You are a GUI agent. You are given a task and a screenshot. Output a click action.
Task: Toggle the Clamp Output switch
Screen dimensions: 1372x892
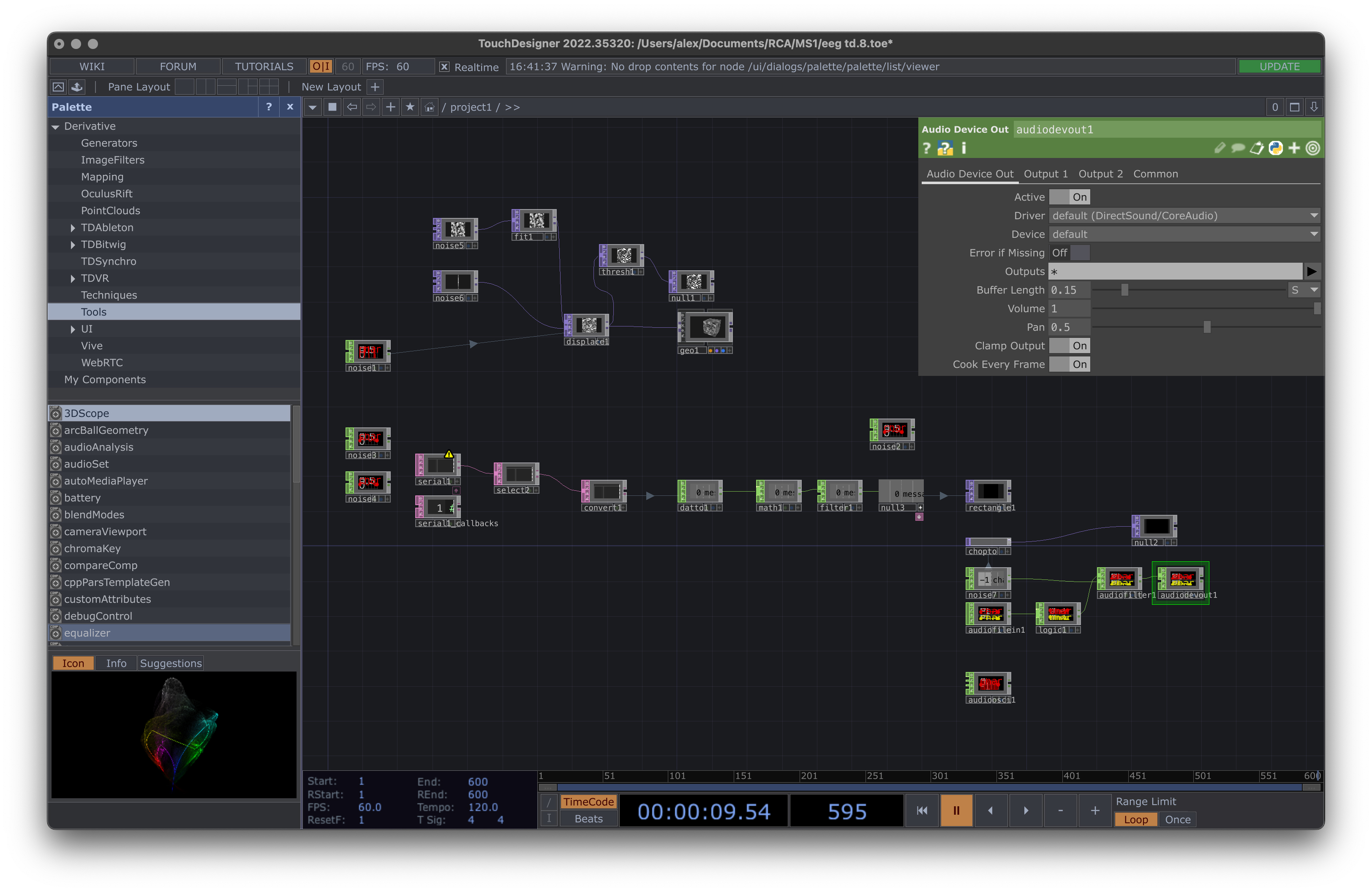(1070, 346)
